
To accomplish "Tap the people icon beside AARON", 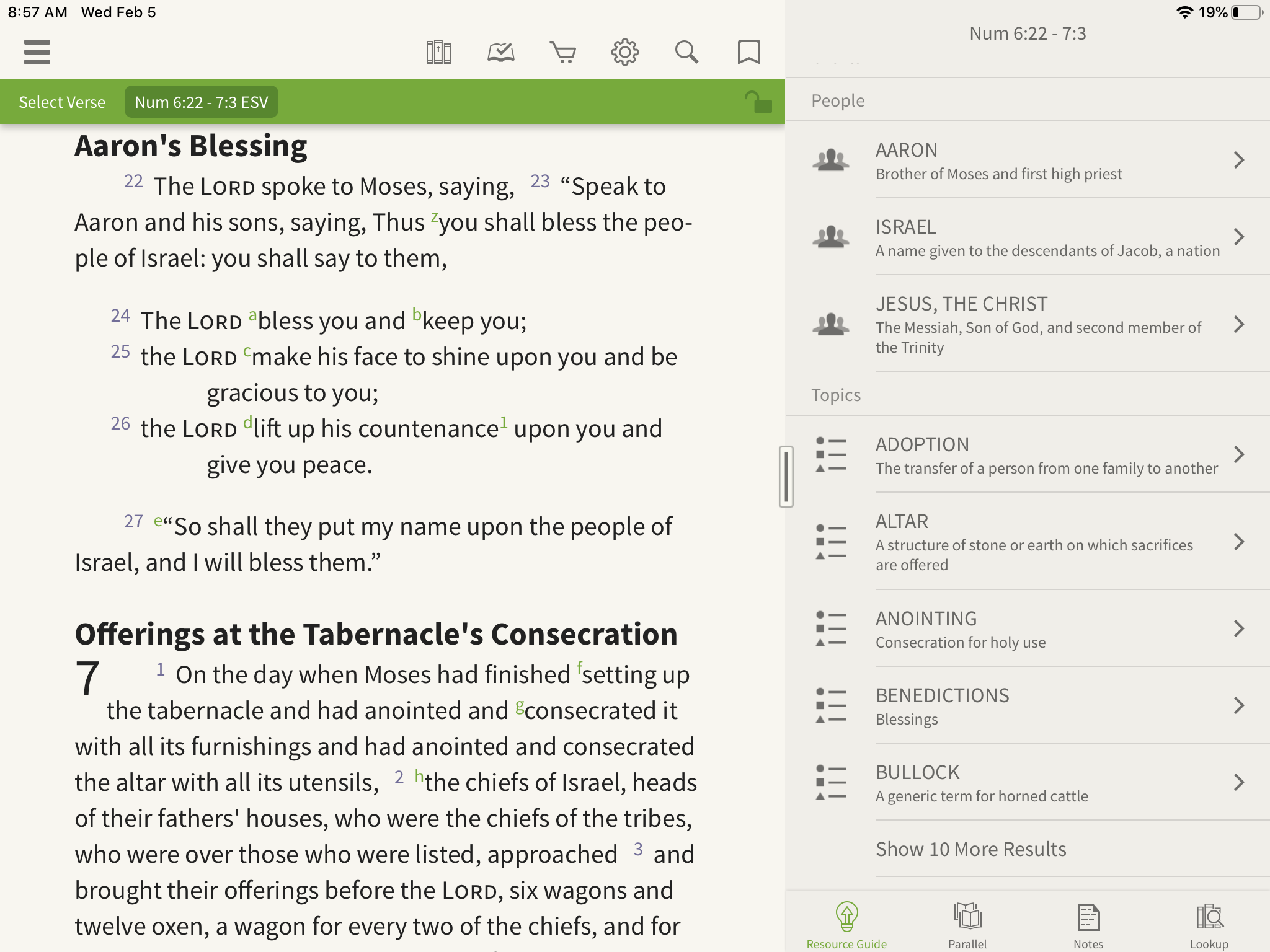I will pos(831,160).
